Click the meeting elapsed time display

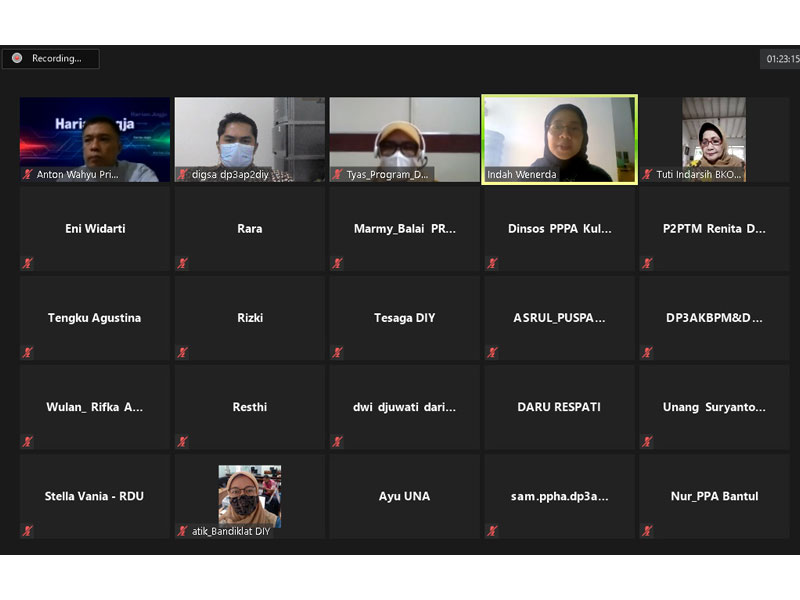pyautogui.click(x=782, y=59)
